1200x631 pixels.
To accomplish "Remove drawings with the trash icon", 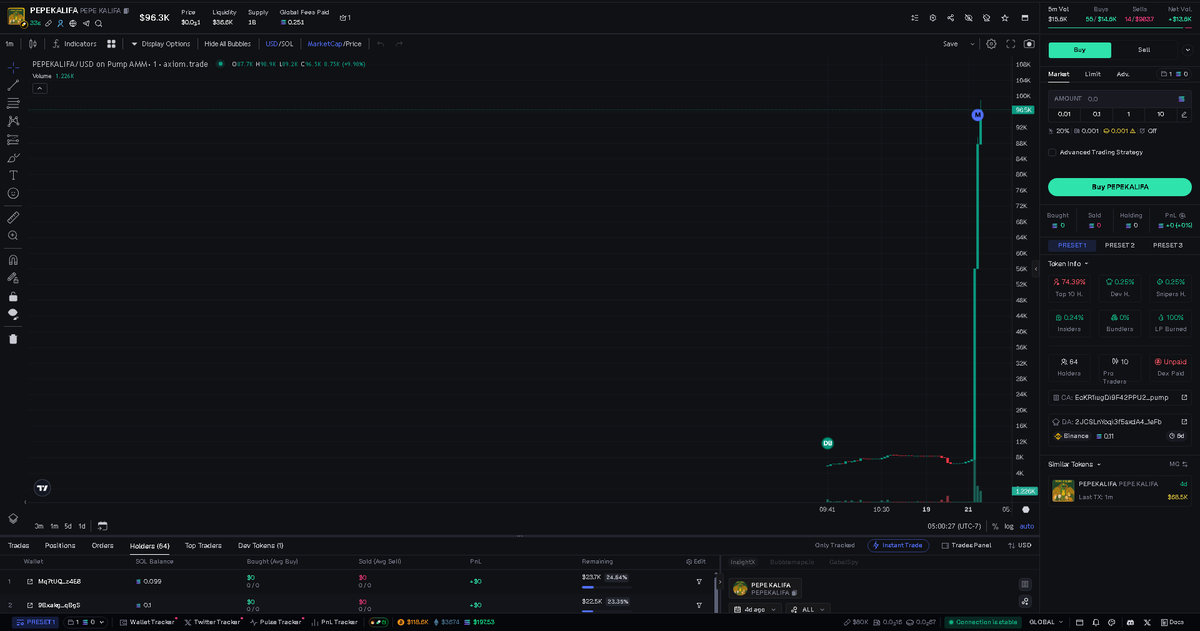I will (13, 339).
